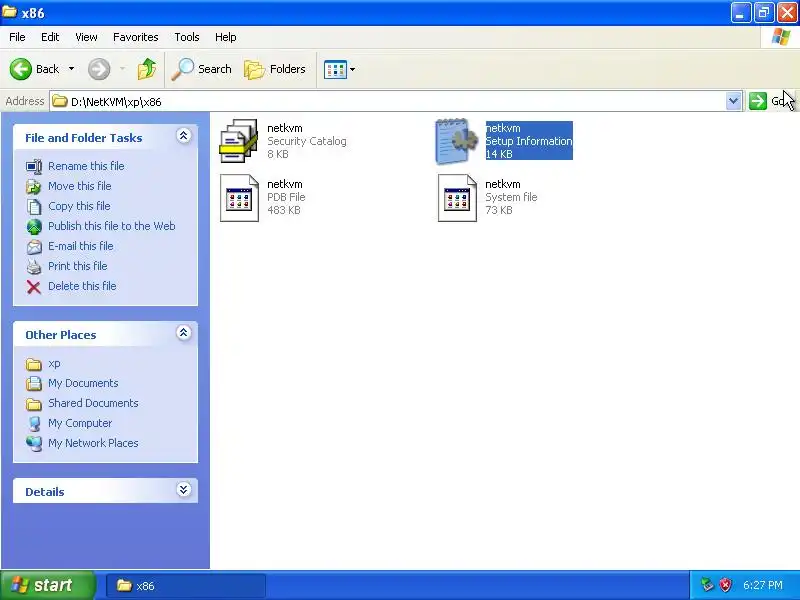Image resolution: width=800 pixels, height=600 pixels.
Task: Collapse the Other Places panel
Action: pyautogui.click(x=184, y=333)
